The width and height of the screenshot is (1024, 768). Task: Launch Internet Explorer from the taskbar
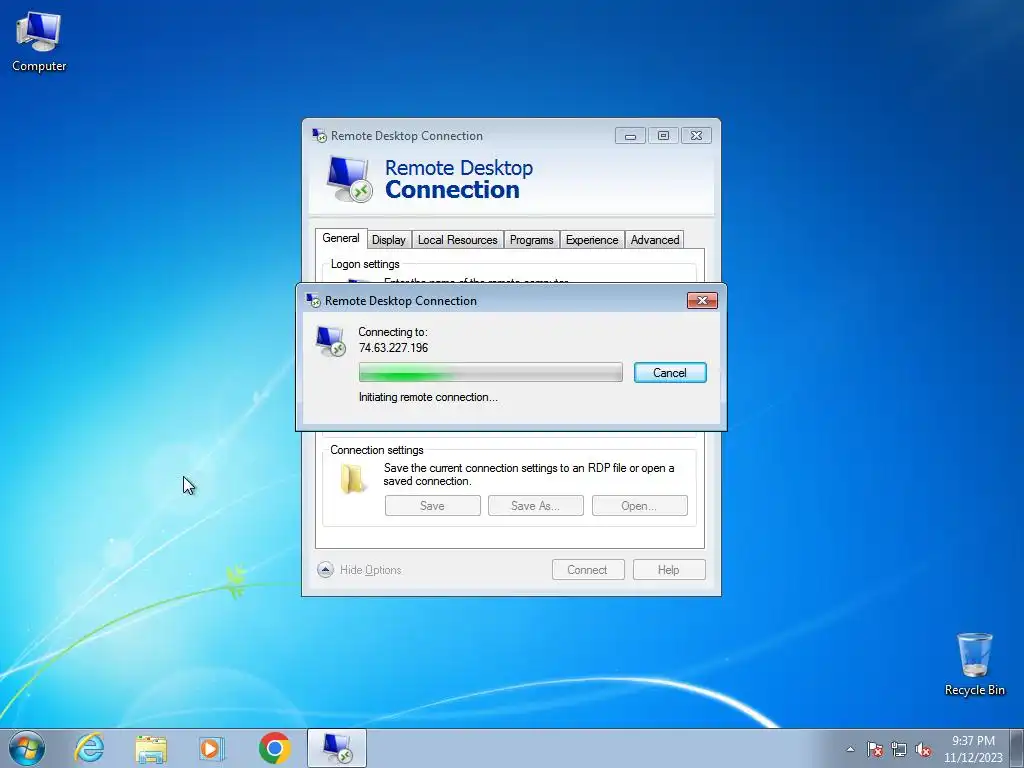pos(89,748)
